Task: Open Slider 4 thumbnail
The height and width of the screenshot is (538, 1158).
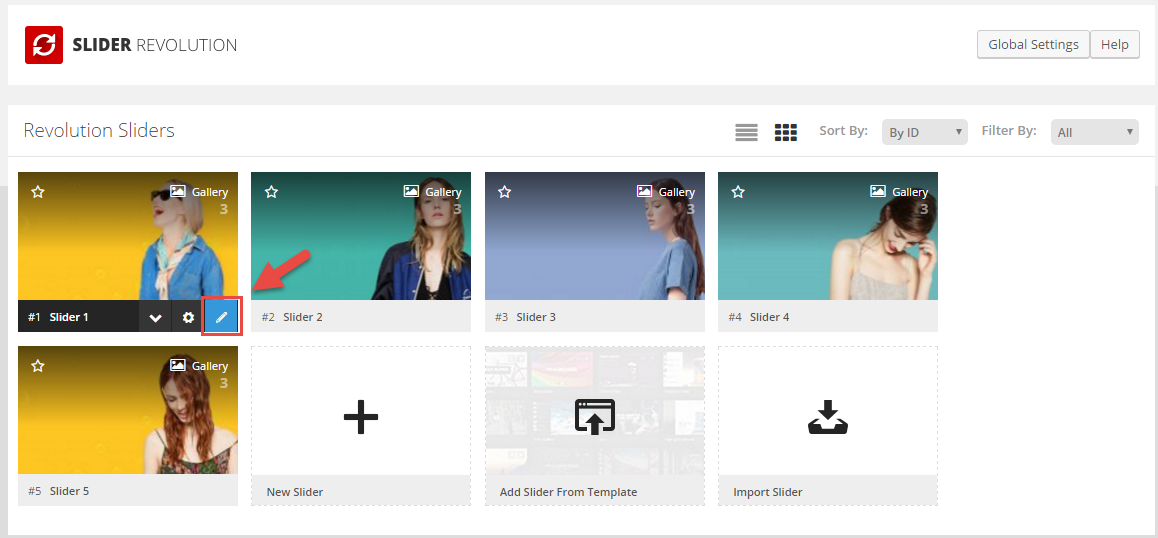Action: pyautogui.click(x=828, y=236)
